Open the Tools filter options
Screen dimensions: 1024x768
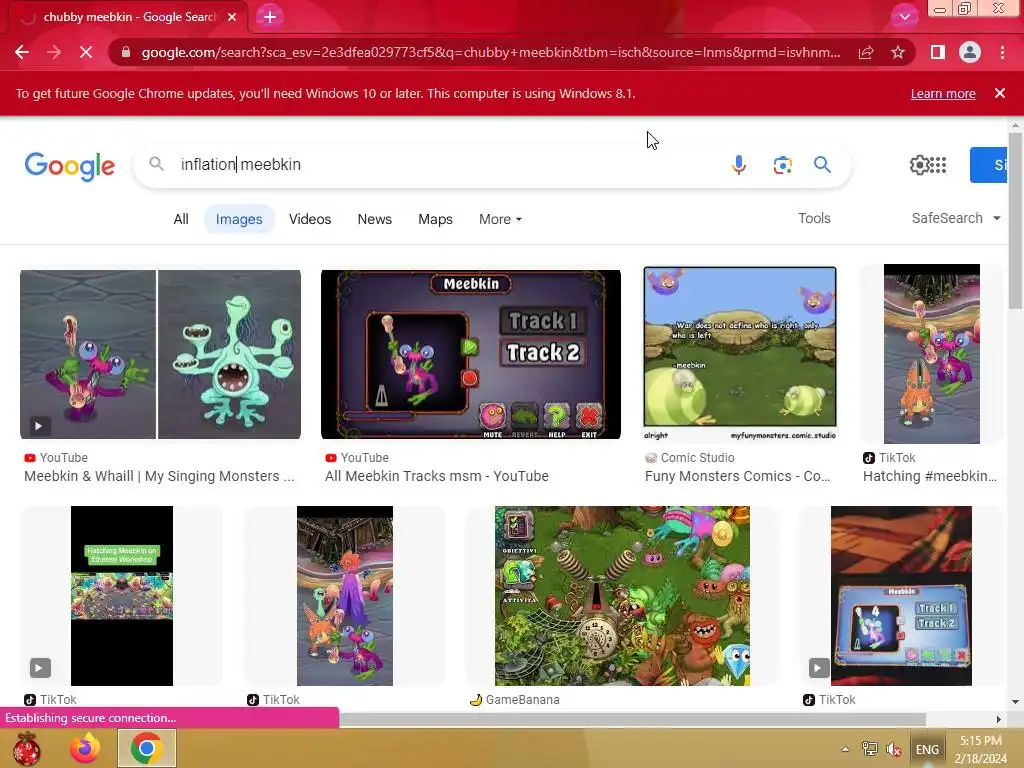(x=814, y=218)
